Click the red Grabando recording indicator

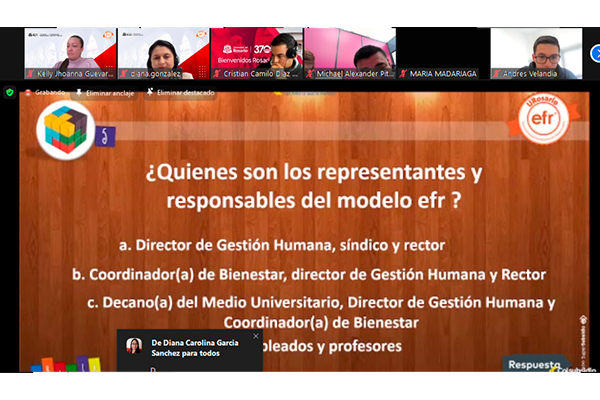[46, 92]
